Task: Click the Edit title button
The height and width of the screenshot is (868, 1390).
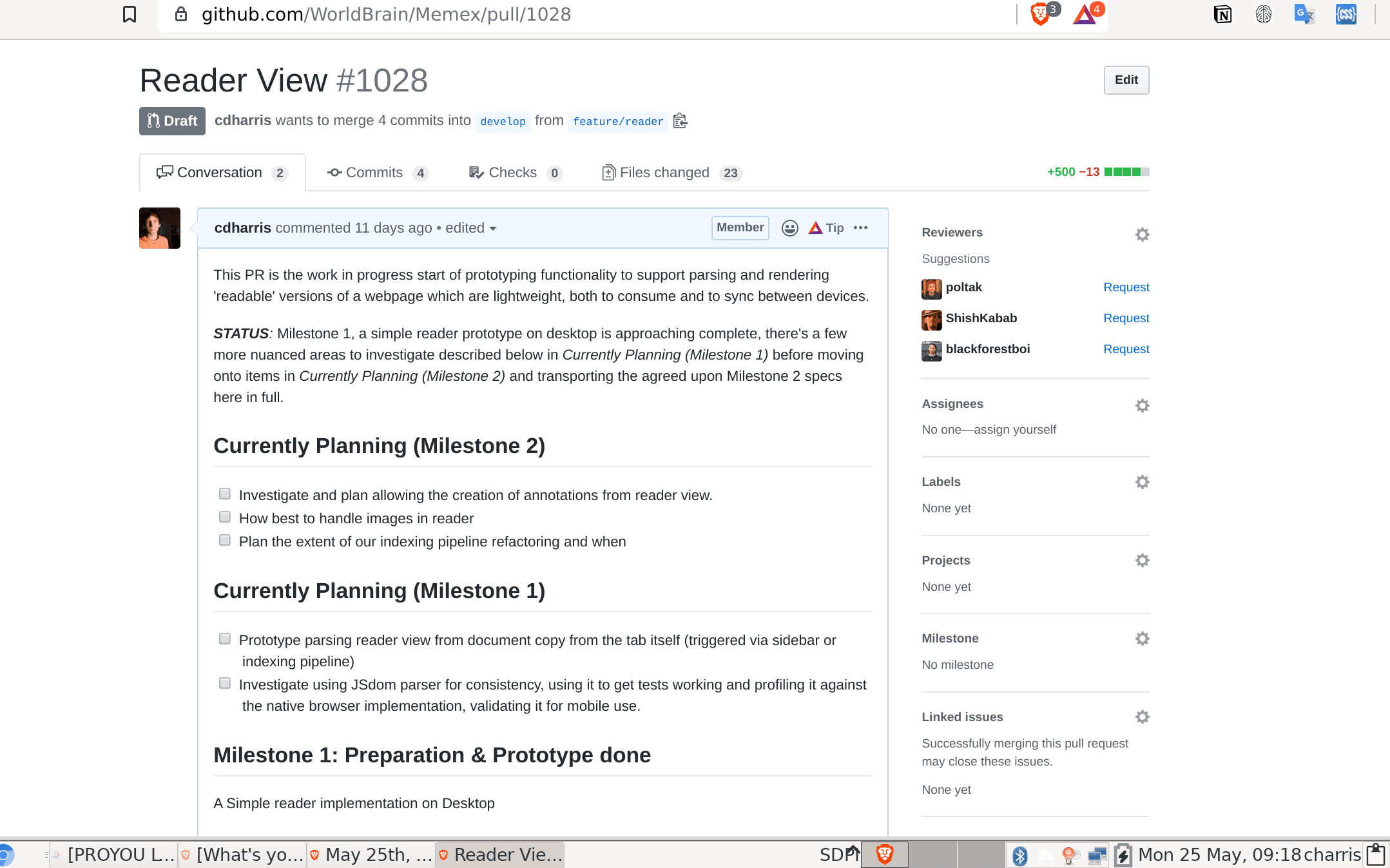Action: coord(1126,80)
